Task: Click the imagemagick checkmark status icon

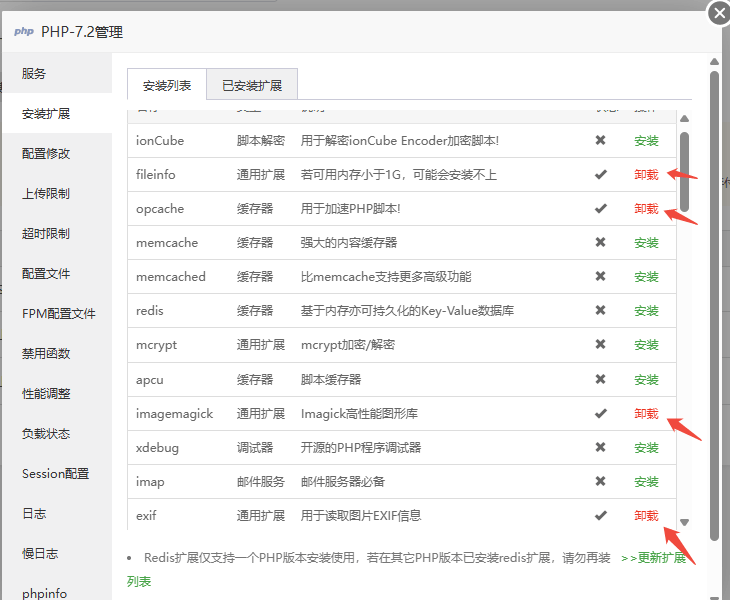Action: [x=601, y=413]
